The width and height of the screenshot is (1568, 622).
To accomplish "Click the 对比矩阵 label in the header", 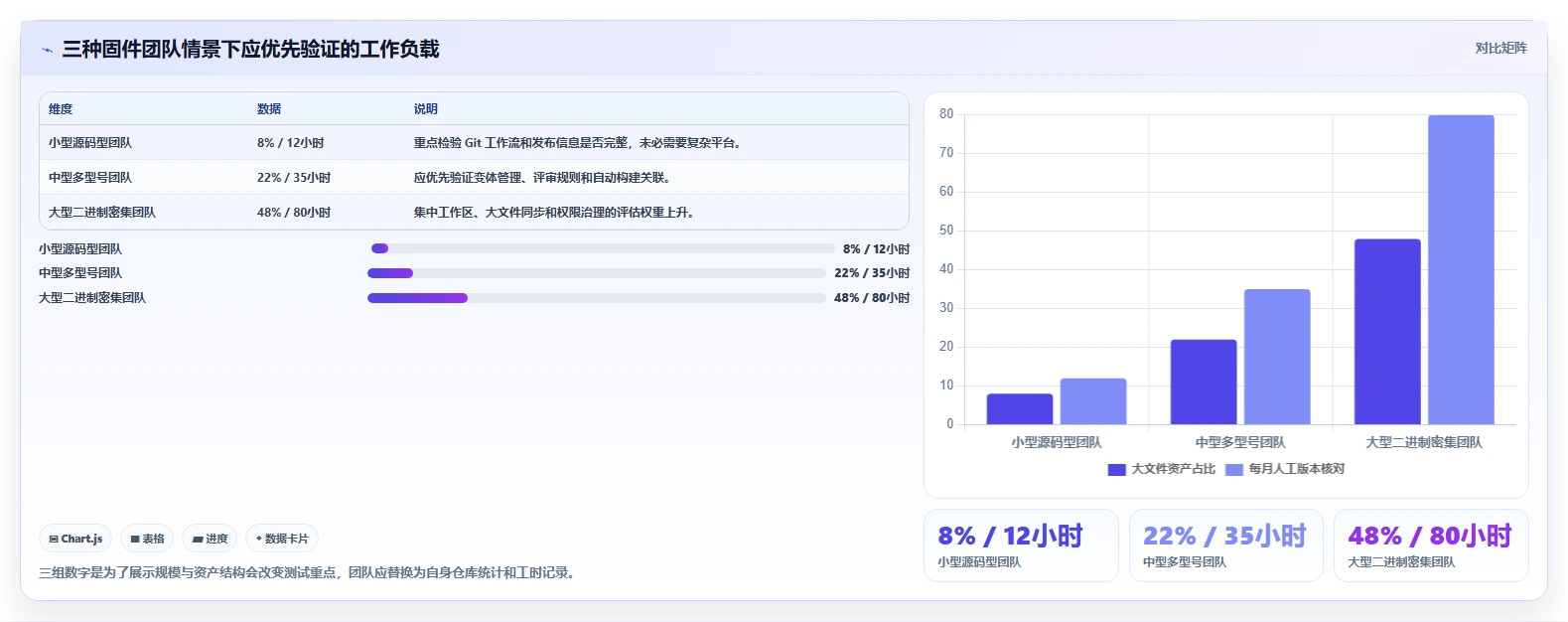I will click(1500, 48).
